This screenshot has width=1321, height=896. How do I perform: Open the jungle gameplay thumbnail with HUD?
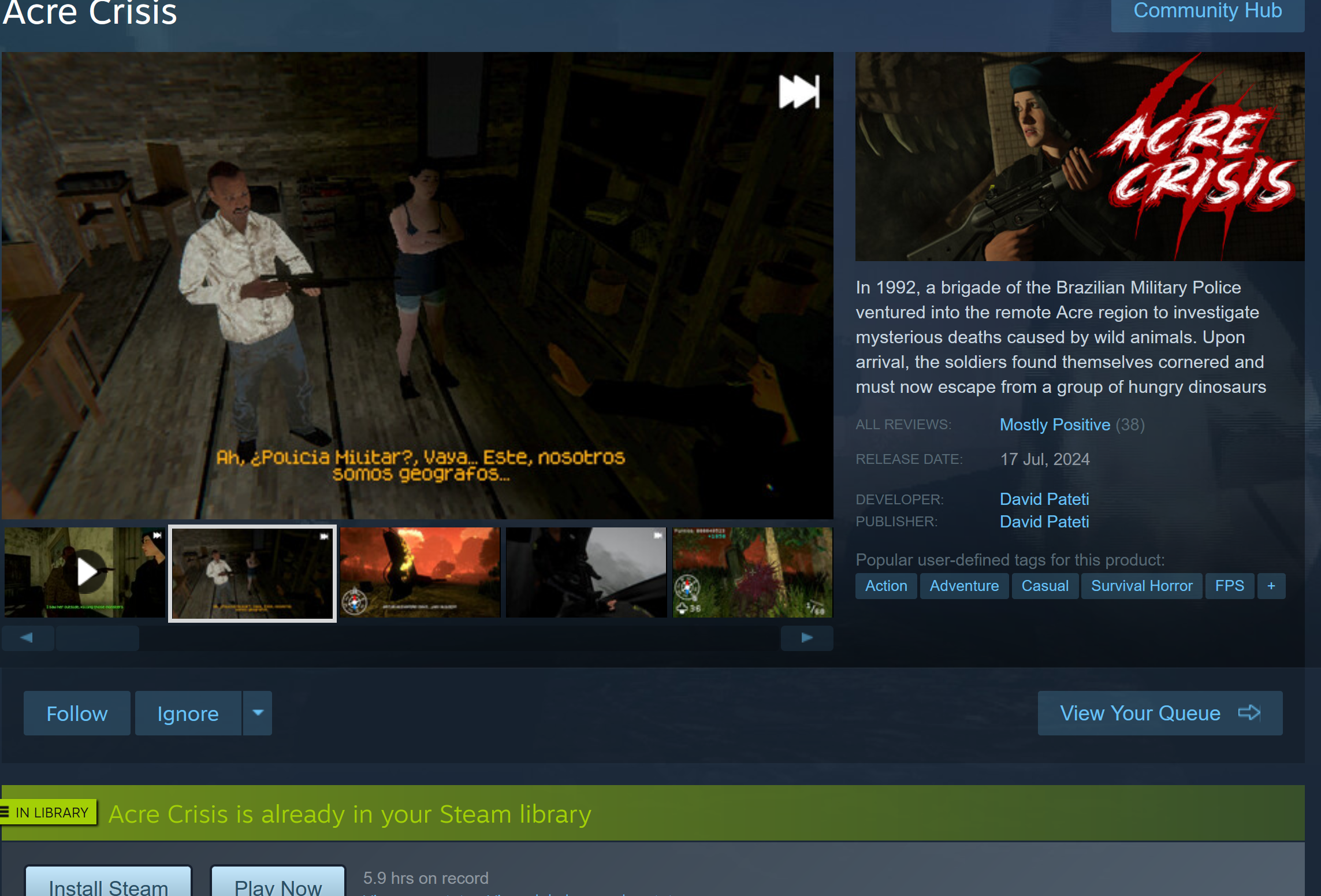(x=753, y=572)
